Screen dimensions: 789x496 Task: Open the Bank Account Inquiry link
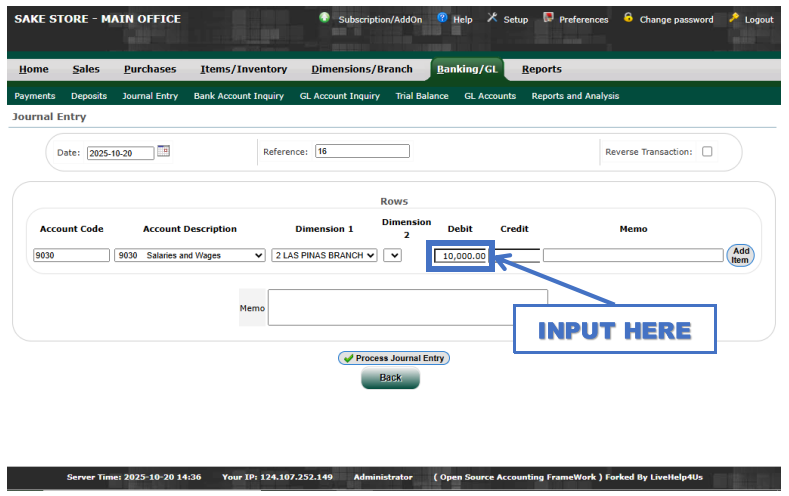[239, 96]
